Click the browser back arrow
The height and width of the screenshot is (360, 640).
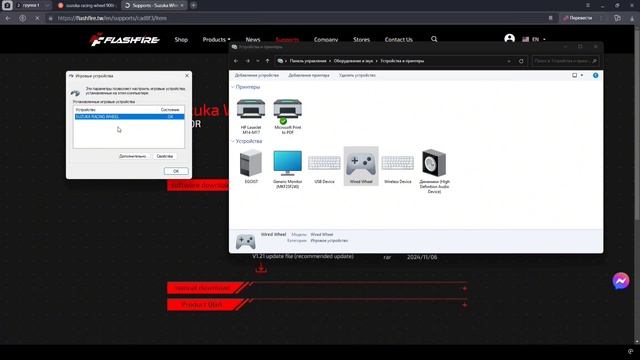click(x=8, y=18)
